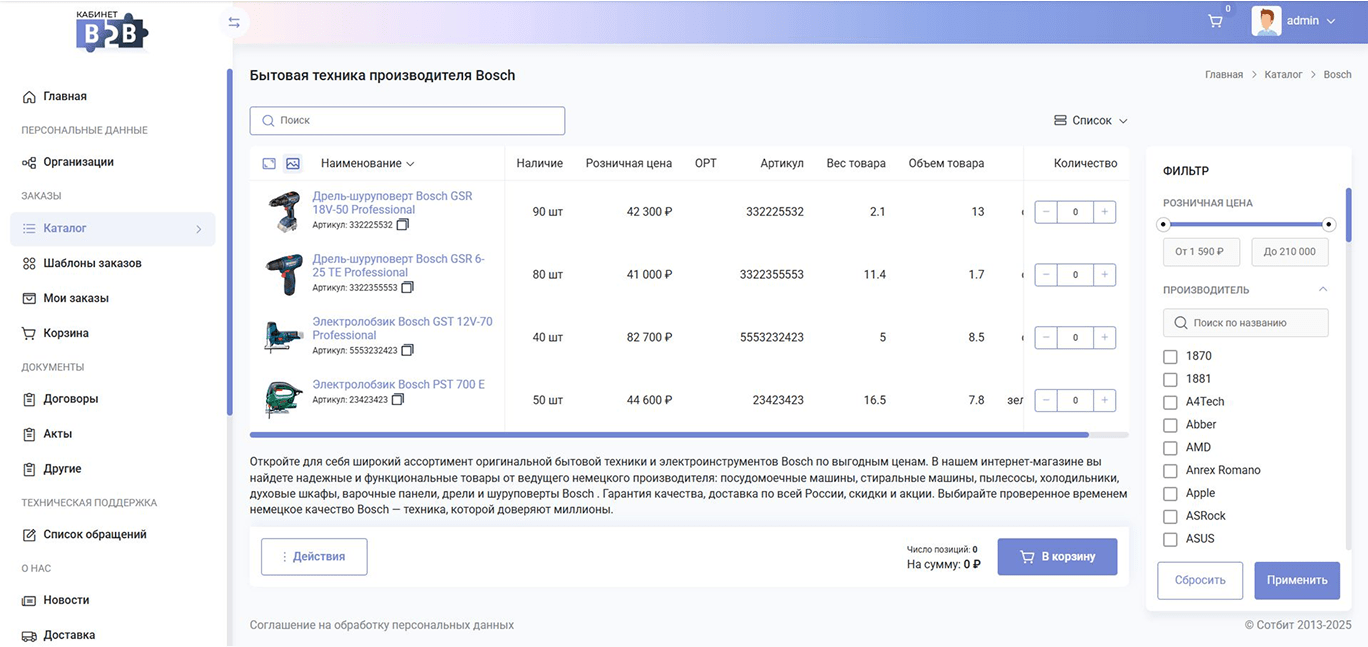This screenshot has width=1368, height=647.
Task: Check the Anrex Romano checkbox
Action: click(x=1170, y=471)
